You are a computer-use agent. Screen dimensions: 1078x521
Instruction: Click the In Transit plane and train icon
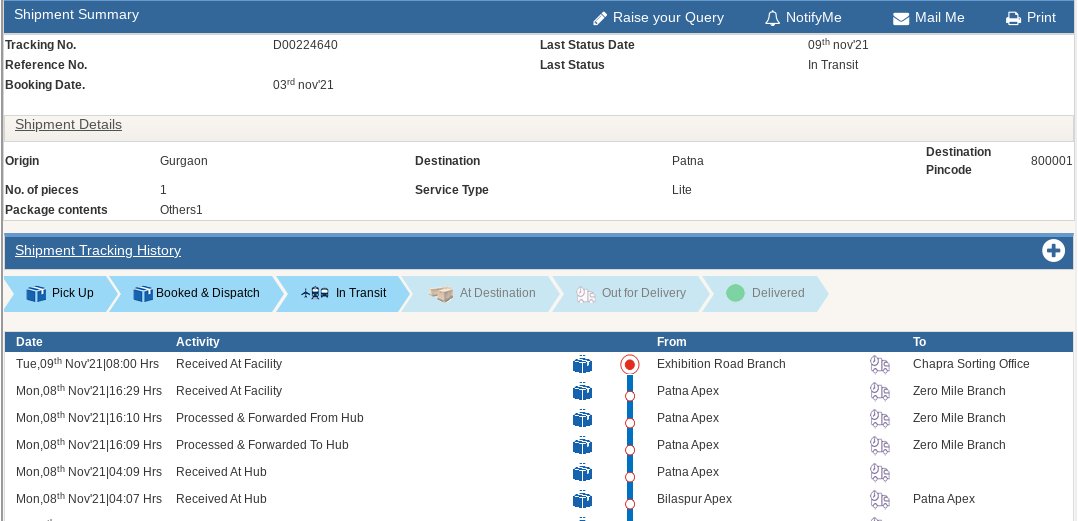pyautogui.click(x=315, y=293)
